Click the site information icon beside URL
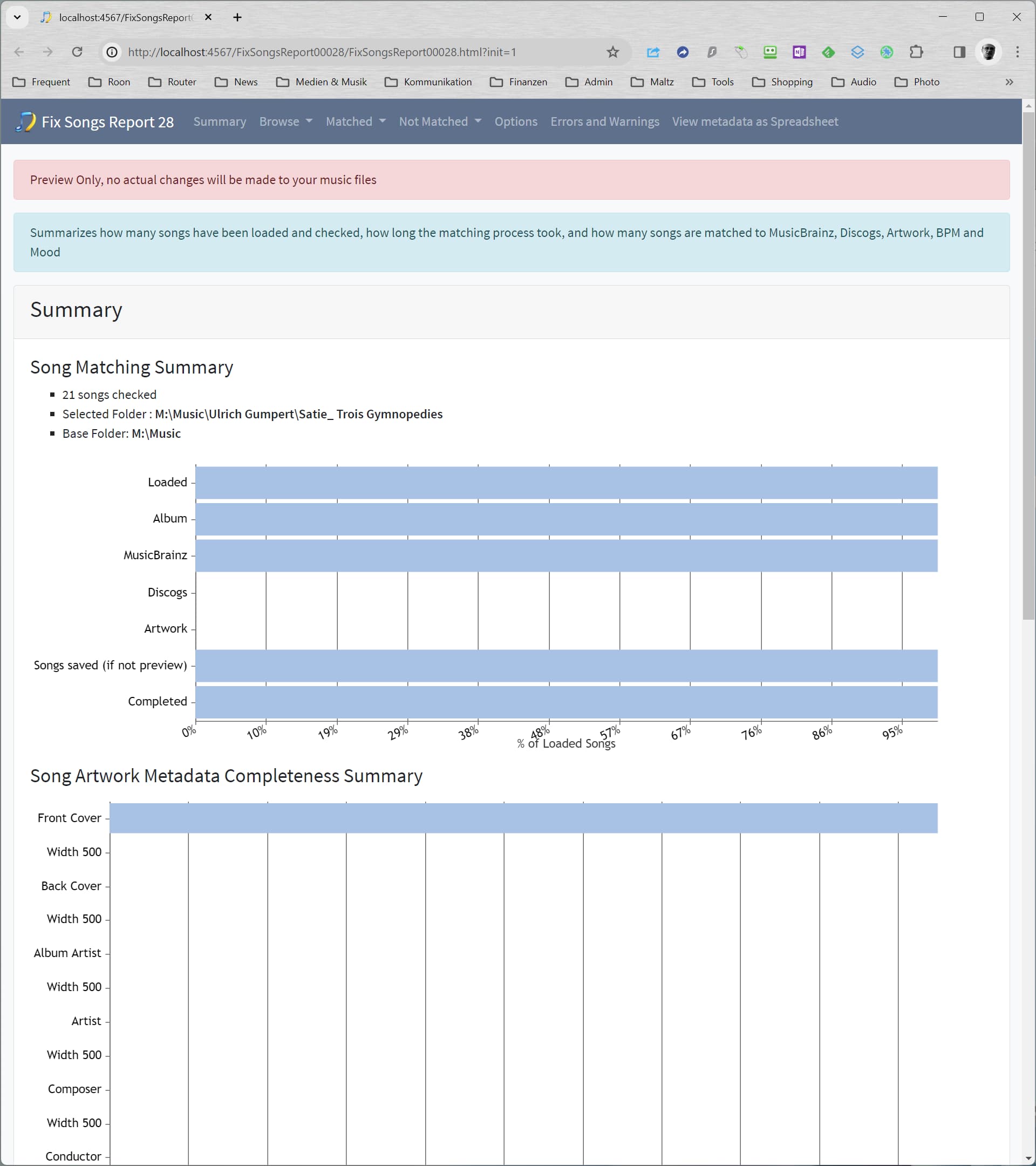 click(x=112, y=52)
